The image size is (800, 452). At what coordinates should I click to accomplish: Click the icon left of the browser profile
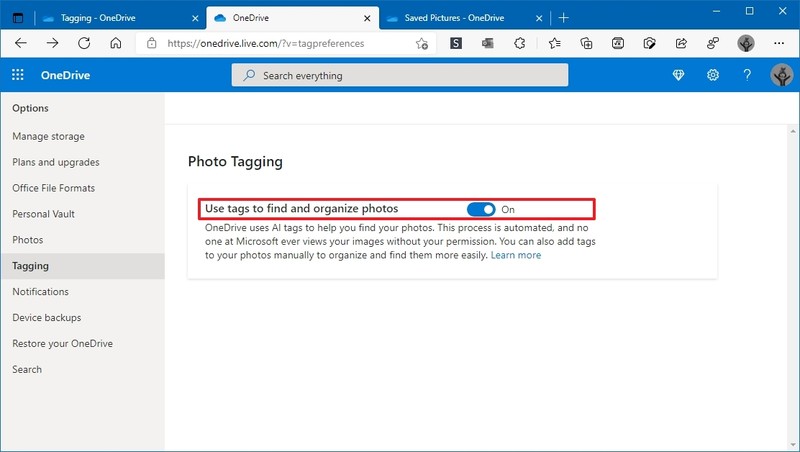pyautogui.click(x=713, y=43)
